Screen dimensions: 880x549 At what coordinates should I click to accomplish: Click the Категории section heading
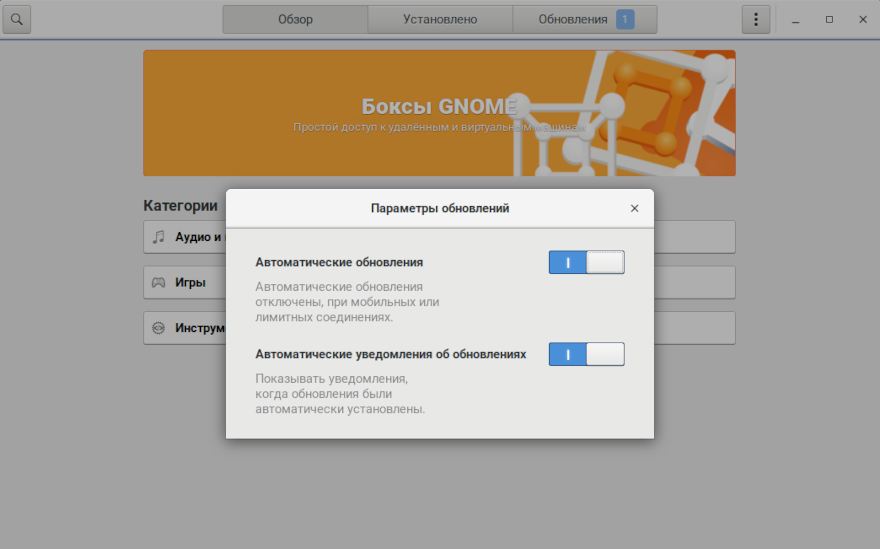(180, 205)
